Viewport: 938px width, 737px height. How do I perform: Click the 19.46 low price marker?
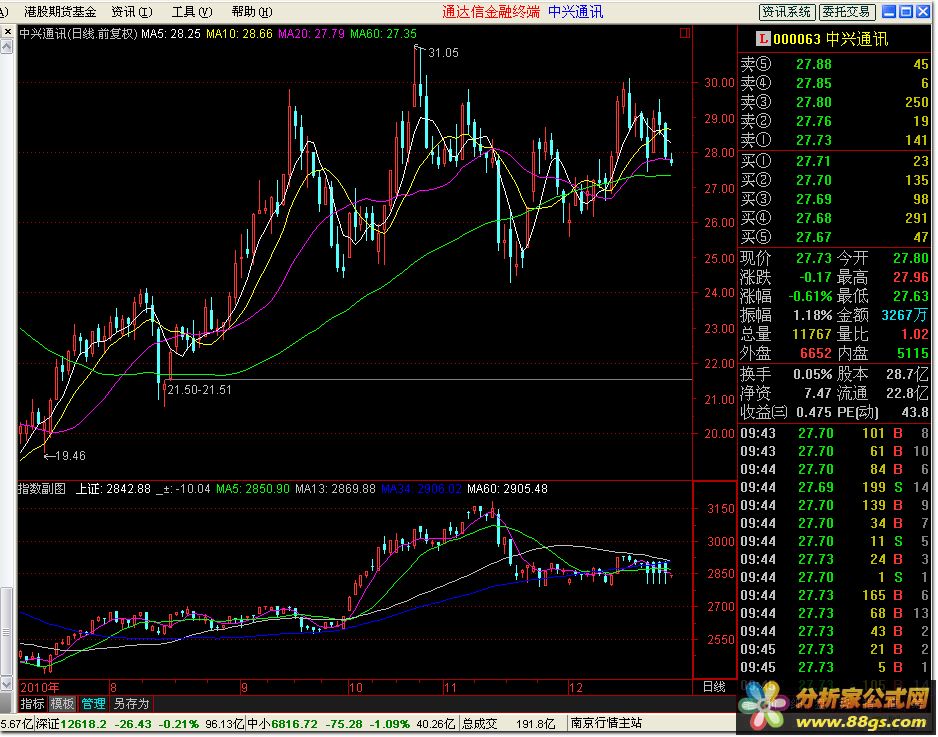point(71,456)
